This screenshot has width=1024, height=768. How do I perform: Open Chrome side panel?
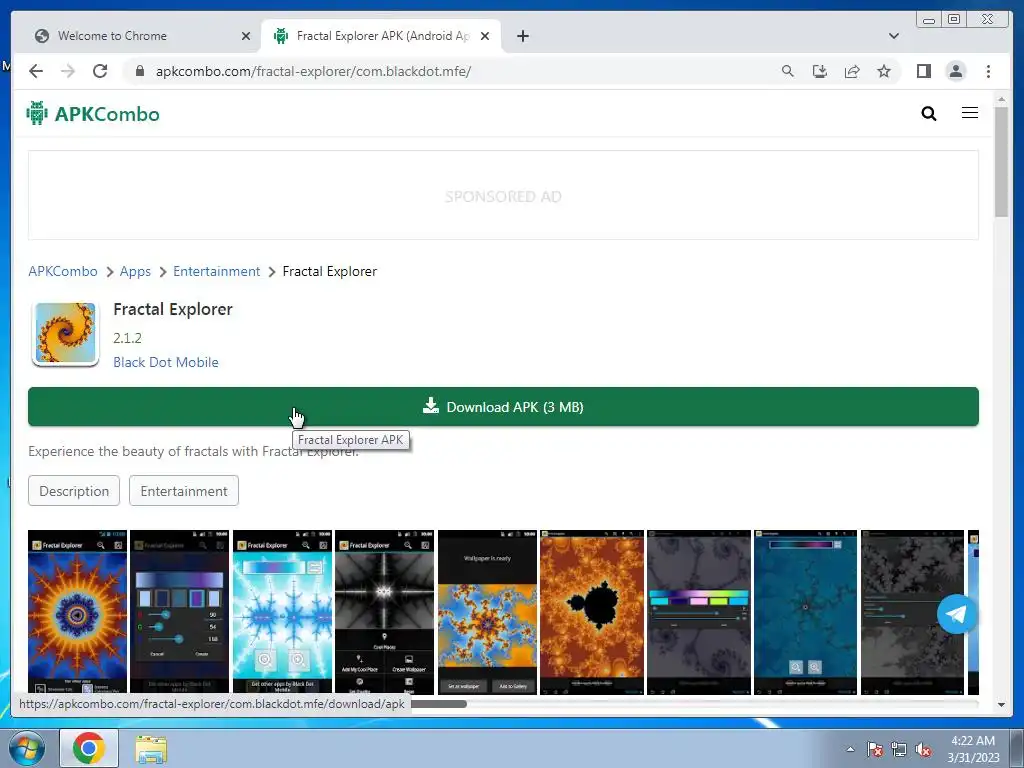[x=923, y=71]
